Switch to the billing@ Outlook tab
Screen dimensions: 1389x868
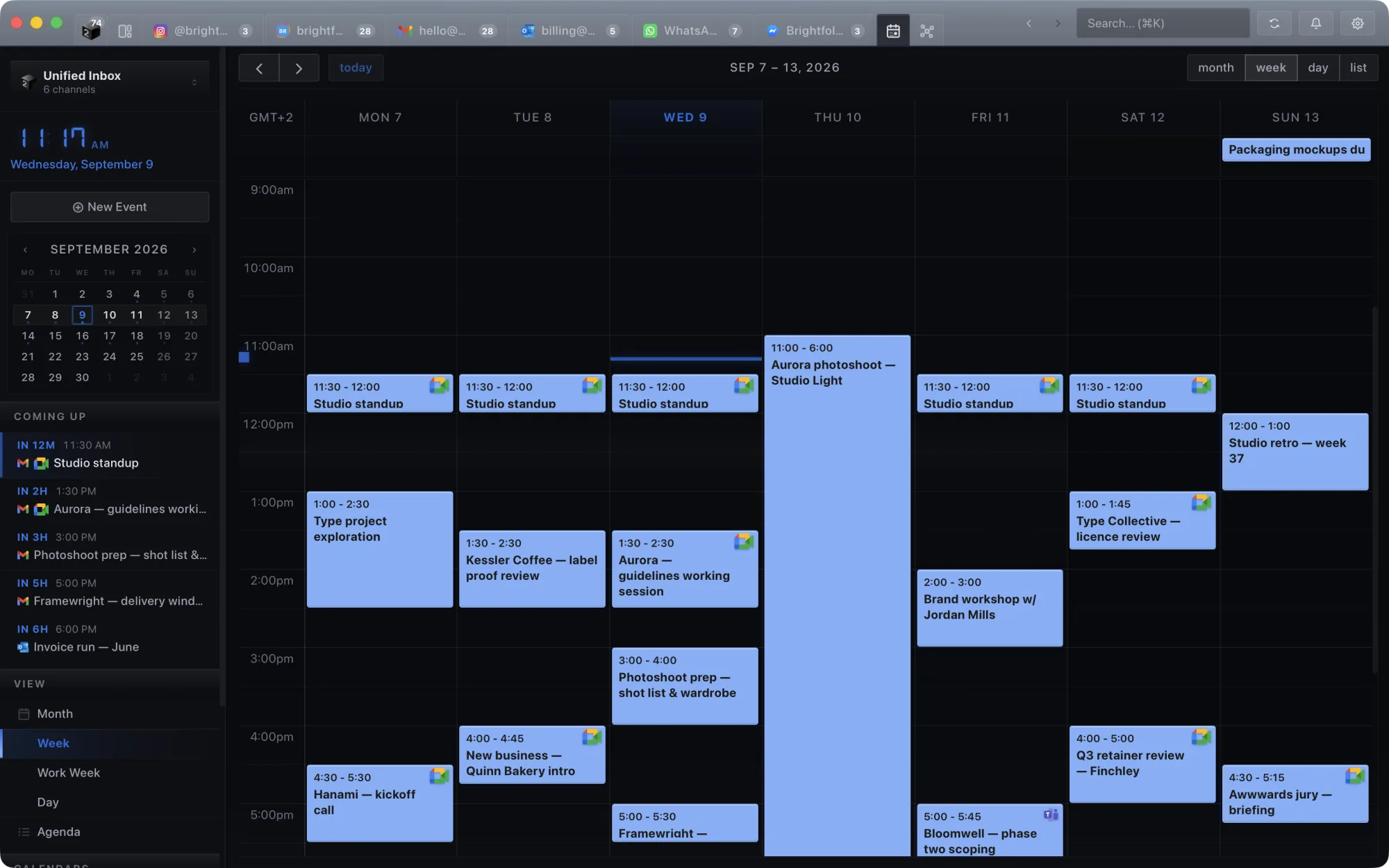pyautogui.click(x=569, y=31)
